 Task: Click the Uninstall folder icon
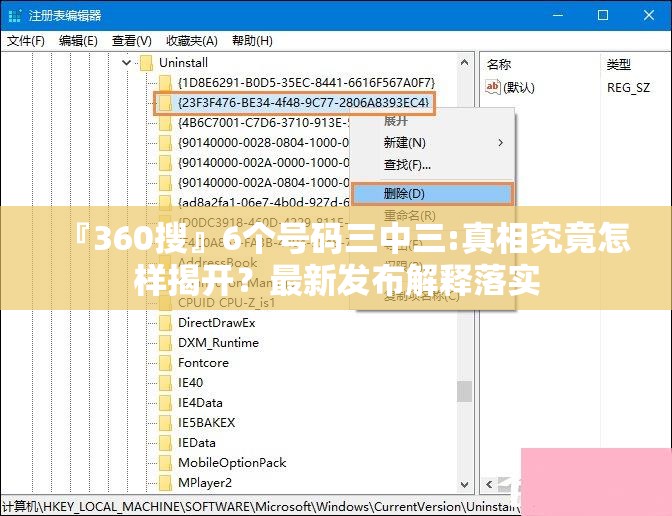pyautogui.click(x=146, y=63)
